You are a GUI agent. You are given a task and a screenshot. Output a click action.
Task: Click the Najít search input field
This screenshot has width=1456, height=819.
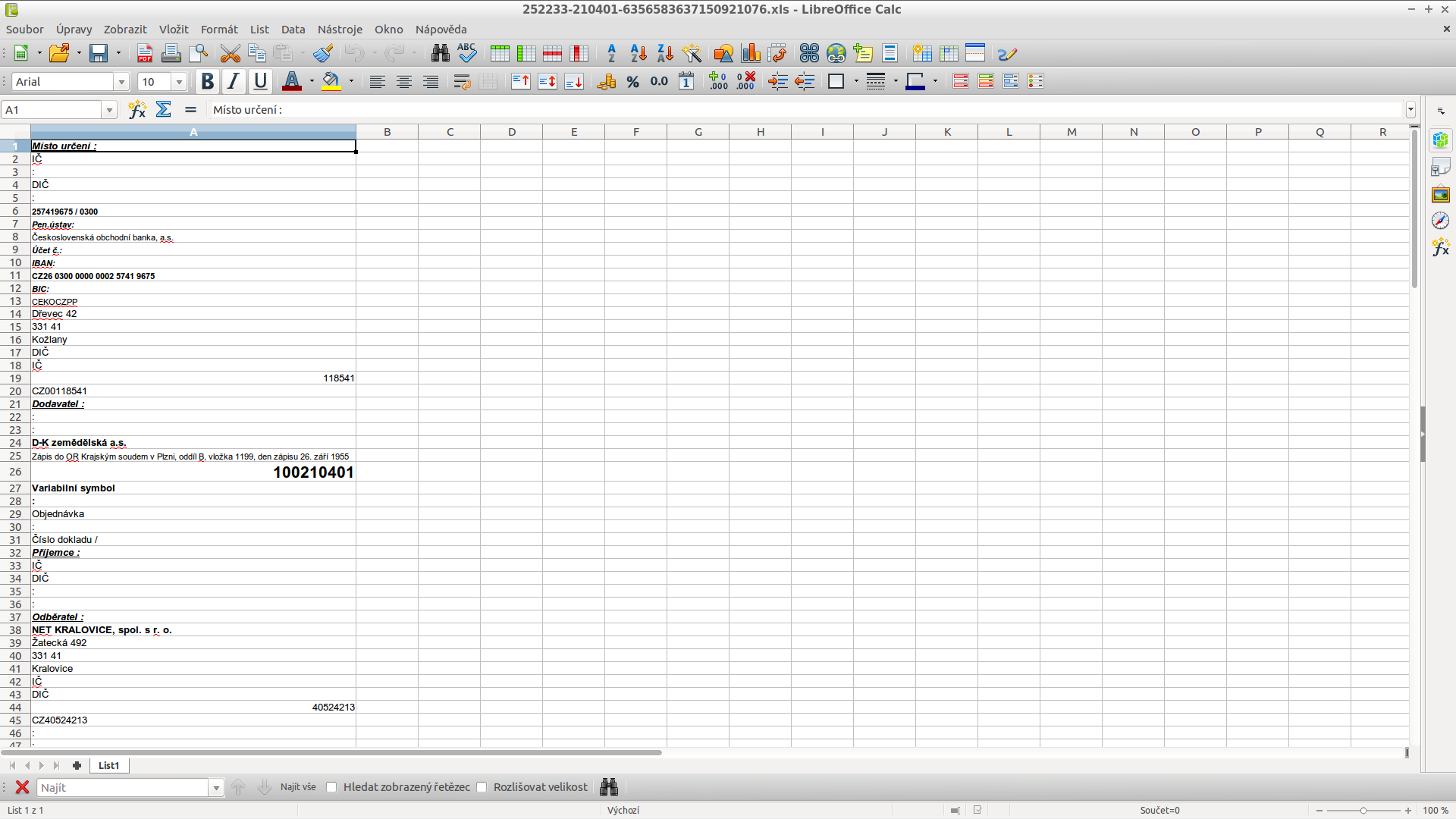pos(123,788)
